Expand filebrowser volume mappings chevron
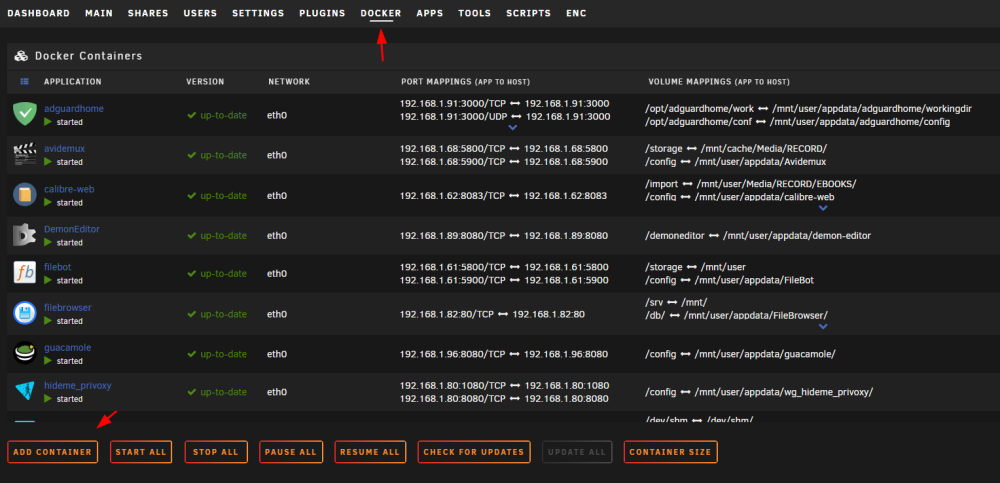 tap(823, 326)
